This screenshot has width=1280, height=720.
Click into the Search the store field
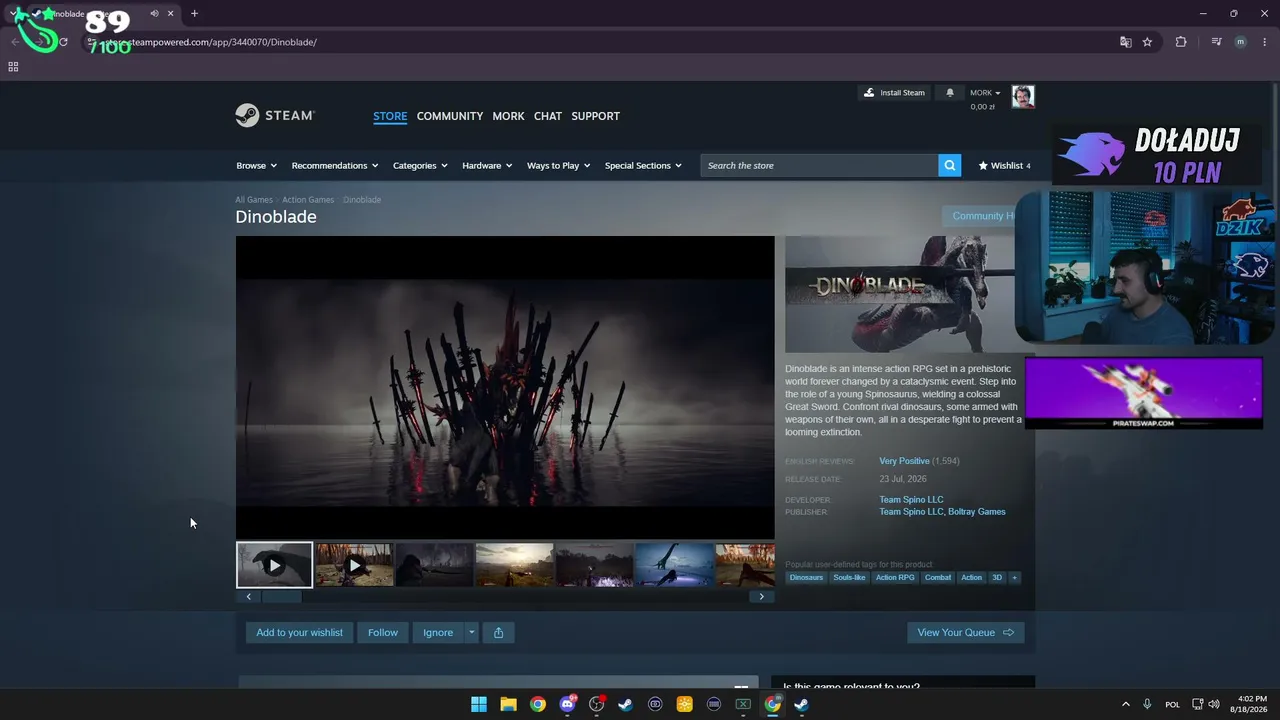pos(820,165)
